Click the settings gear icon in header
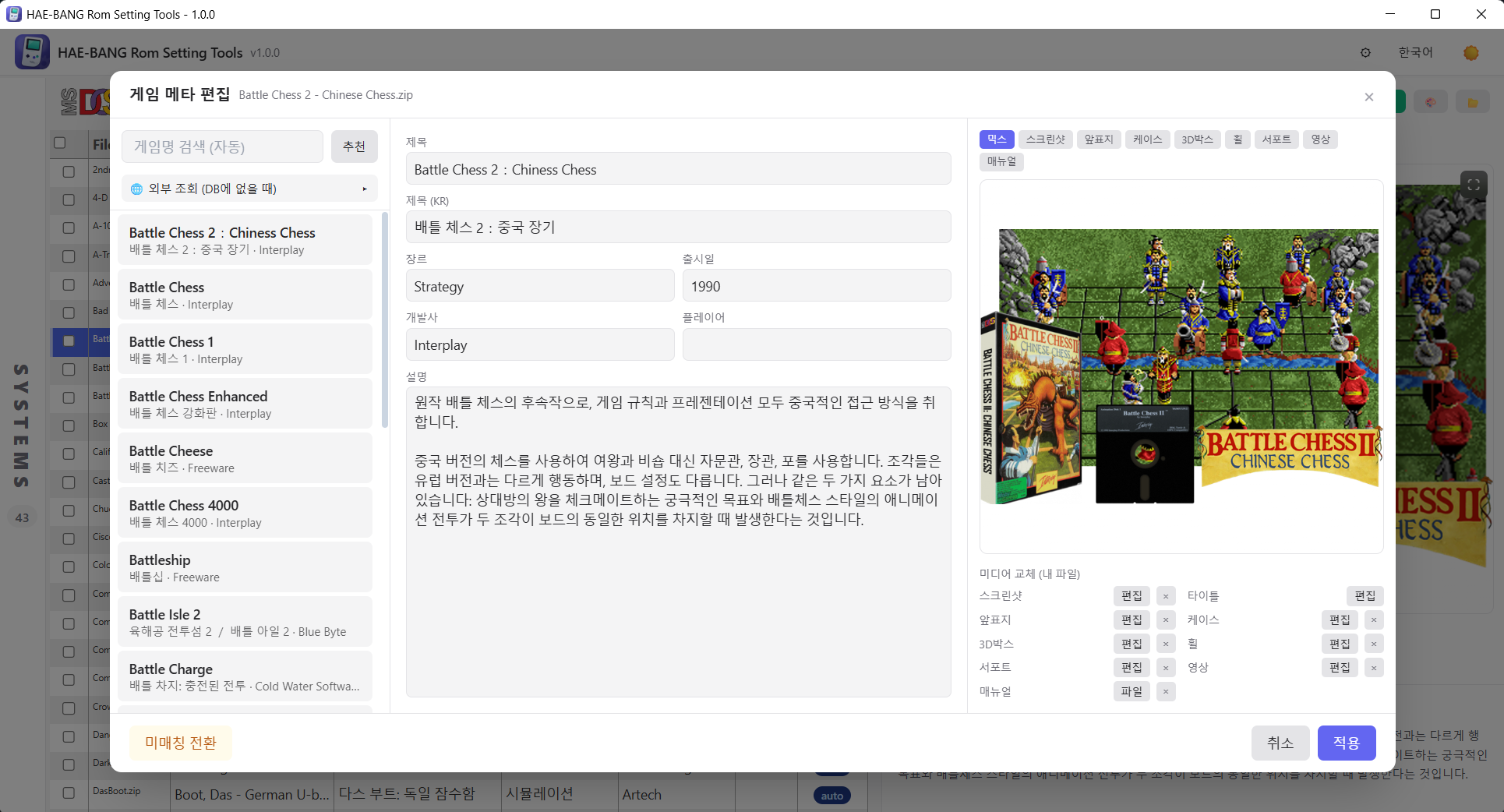Screen dimensions: 1504x812 [1365, 52]
